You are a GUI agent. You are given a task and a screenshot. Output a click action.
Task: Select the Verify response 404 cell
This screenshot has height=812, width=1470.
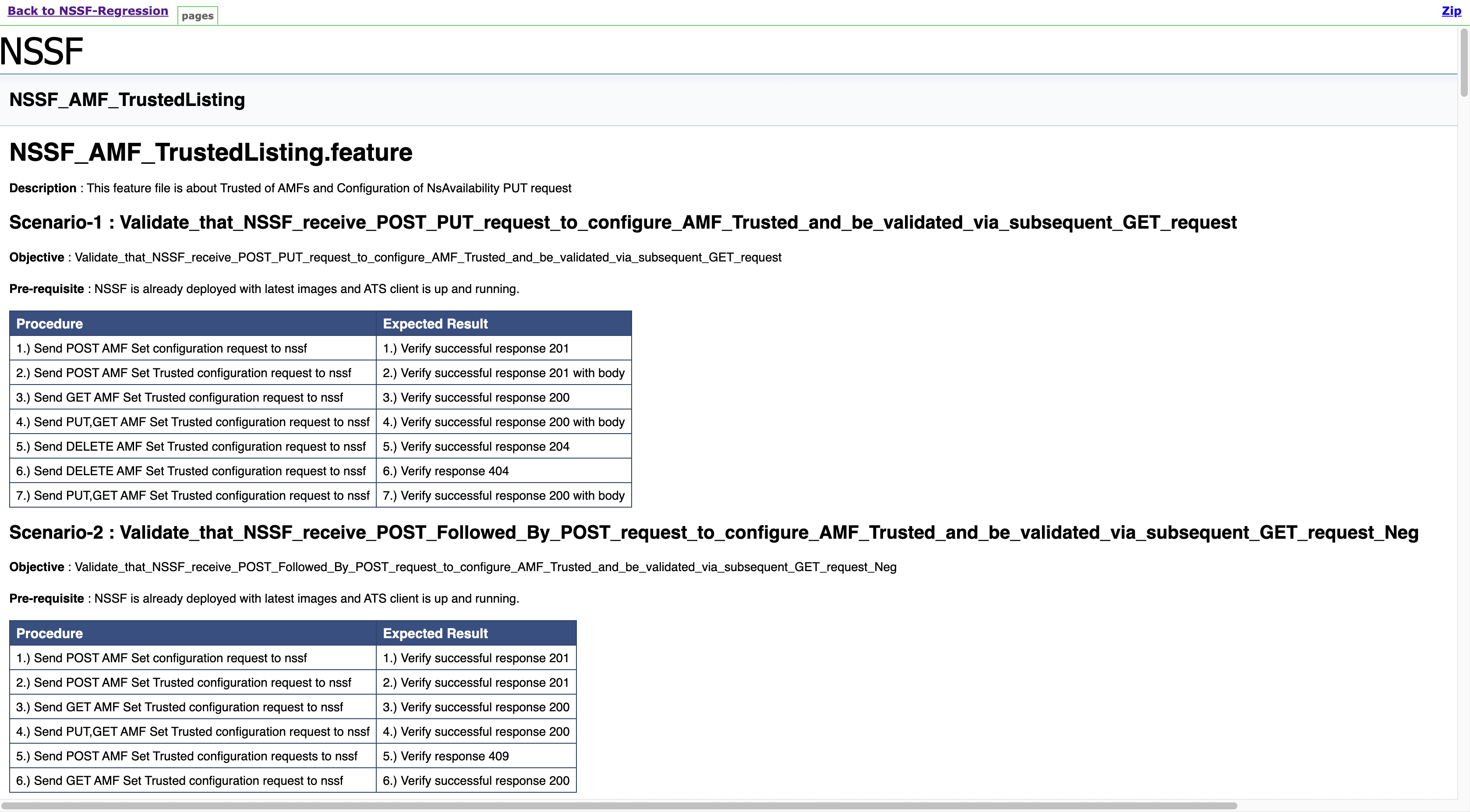coord(445,471)
